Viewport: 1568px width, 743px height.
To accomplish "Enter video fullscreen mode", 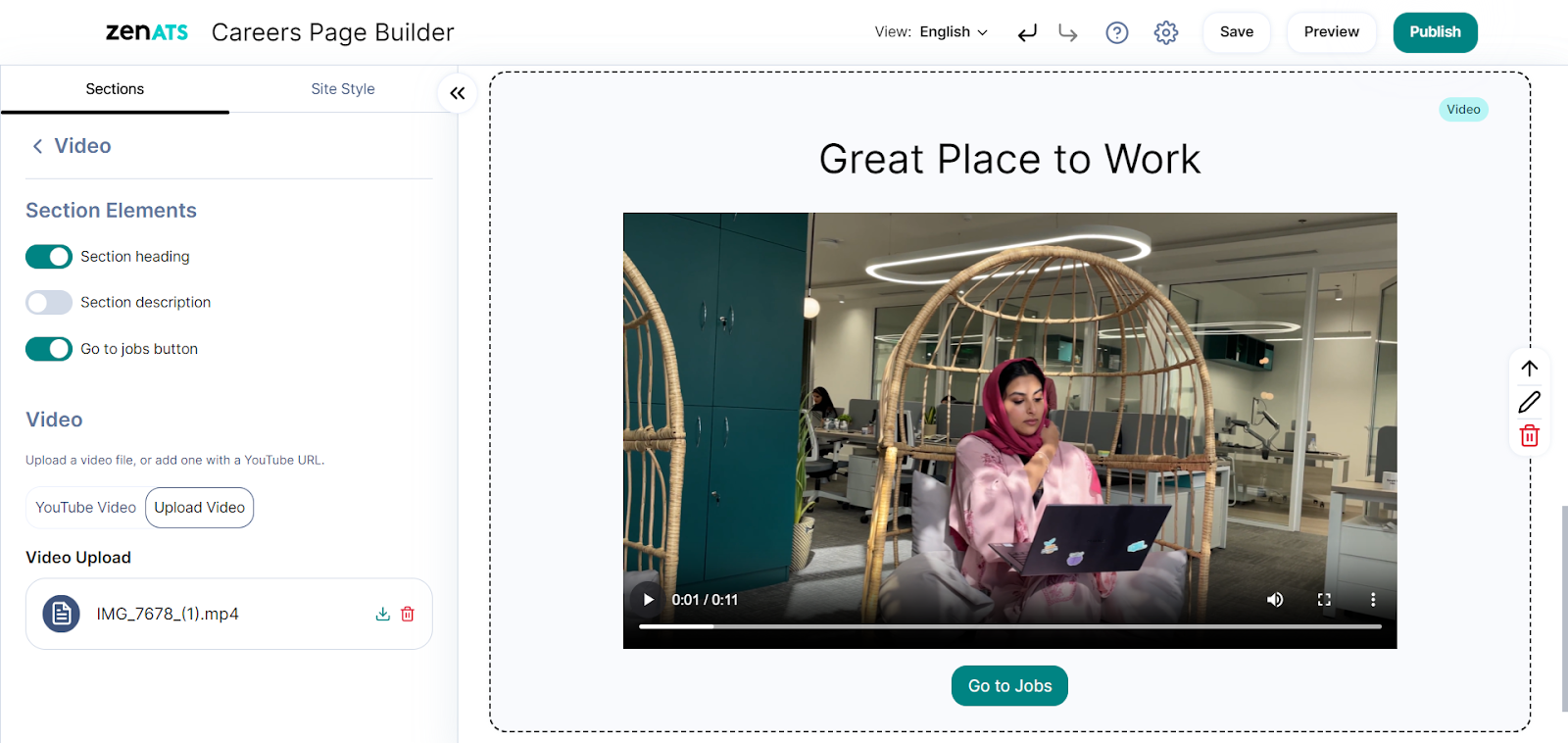I will [1324, 600].
